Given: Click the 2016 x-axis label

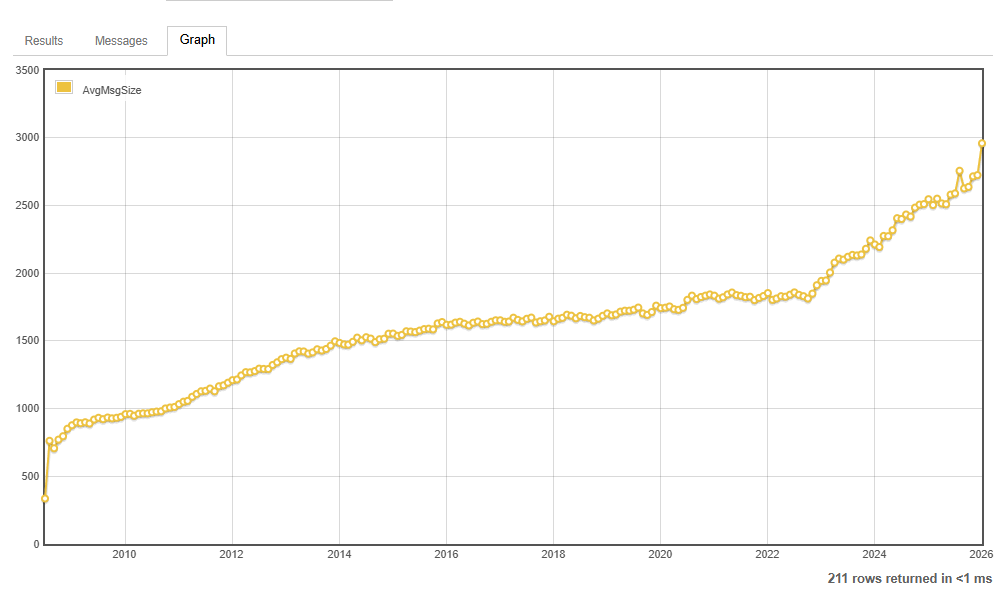Looking at the screenshot, I should [x=446, y=554].
